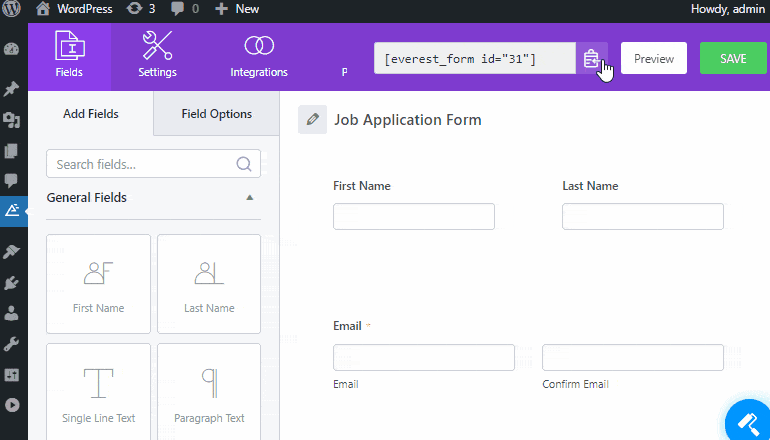770x440 pixels.
Task: Open the comments bubble in admin bar
Action: point(185,9)
